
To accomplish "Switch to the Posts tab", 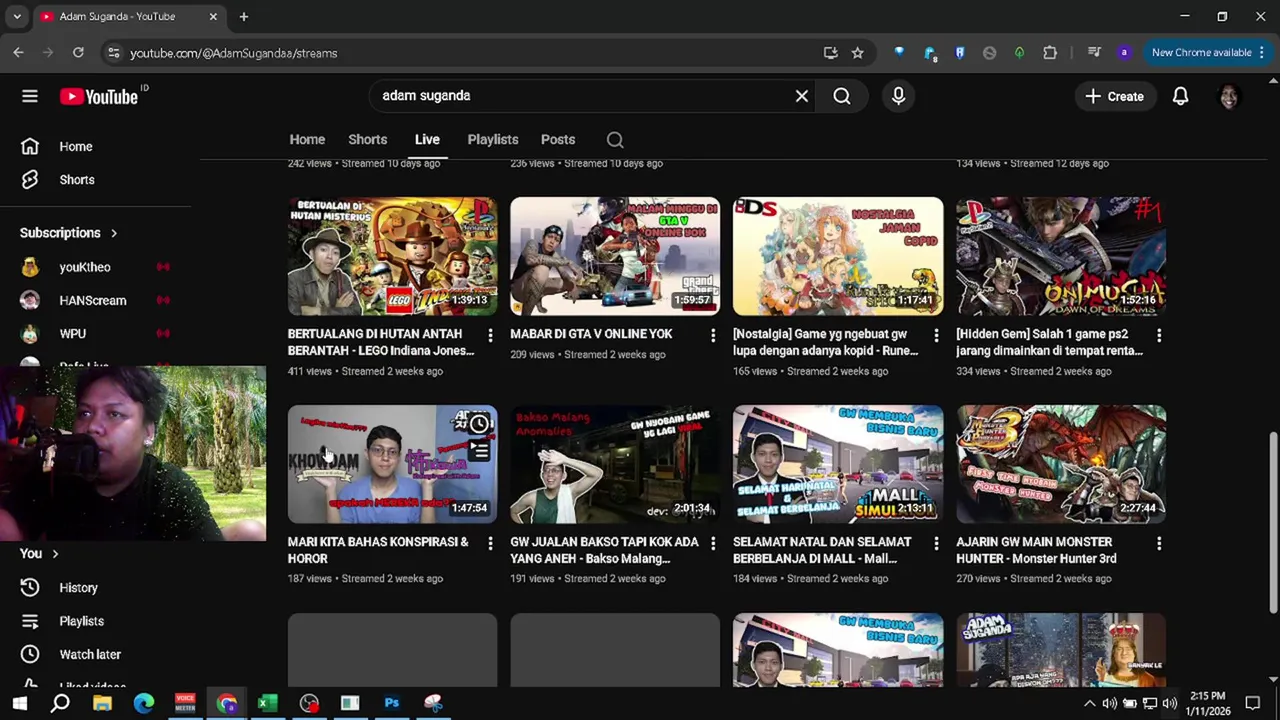I will tap(558, 140).
